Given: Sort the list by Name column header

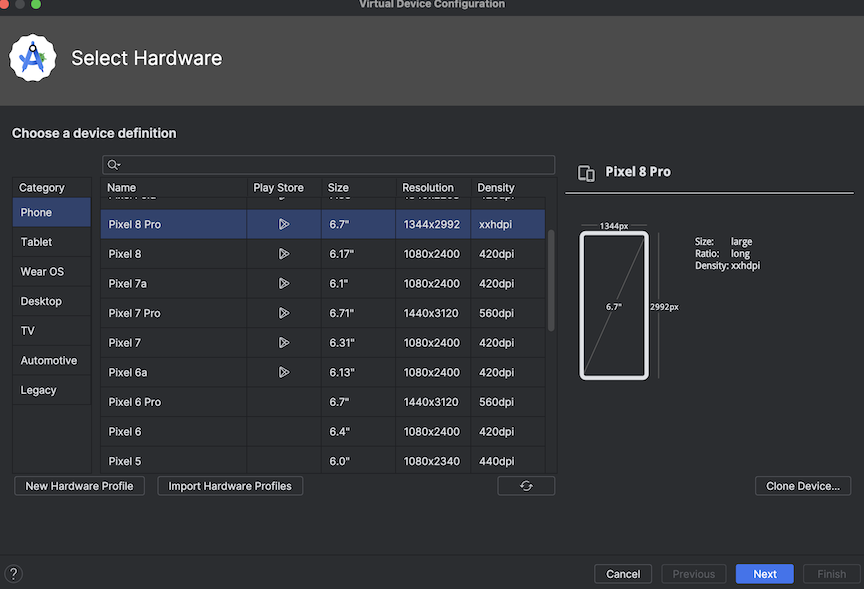Looking at the screenshot, I should tap(122, 188).
